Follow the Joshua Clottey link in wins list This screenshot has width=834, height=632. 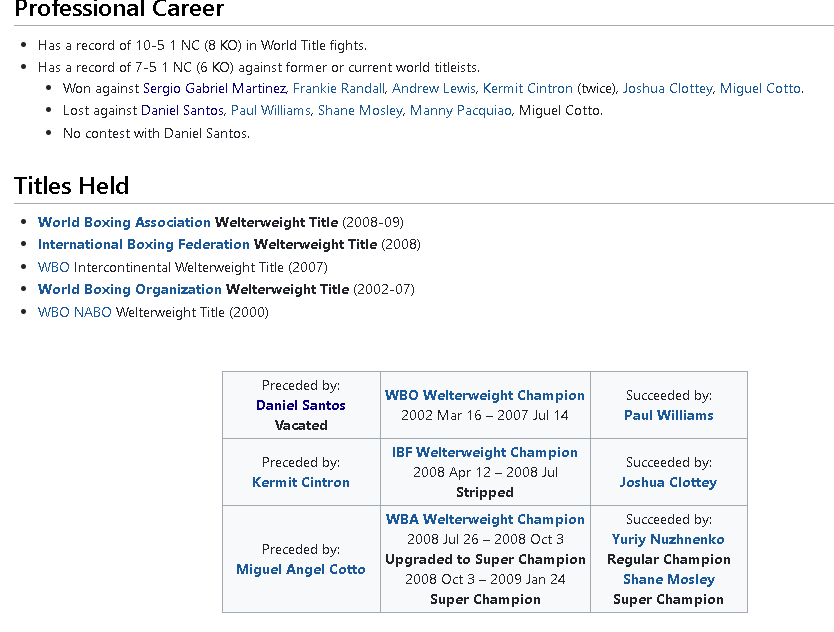tap(667, 88)
